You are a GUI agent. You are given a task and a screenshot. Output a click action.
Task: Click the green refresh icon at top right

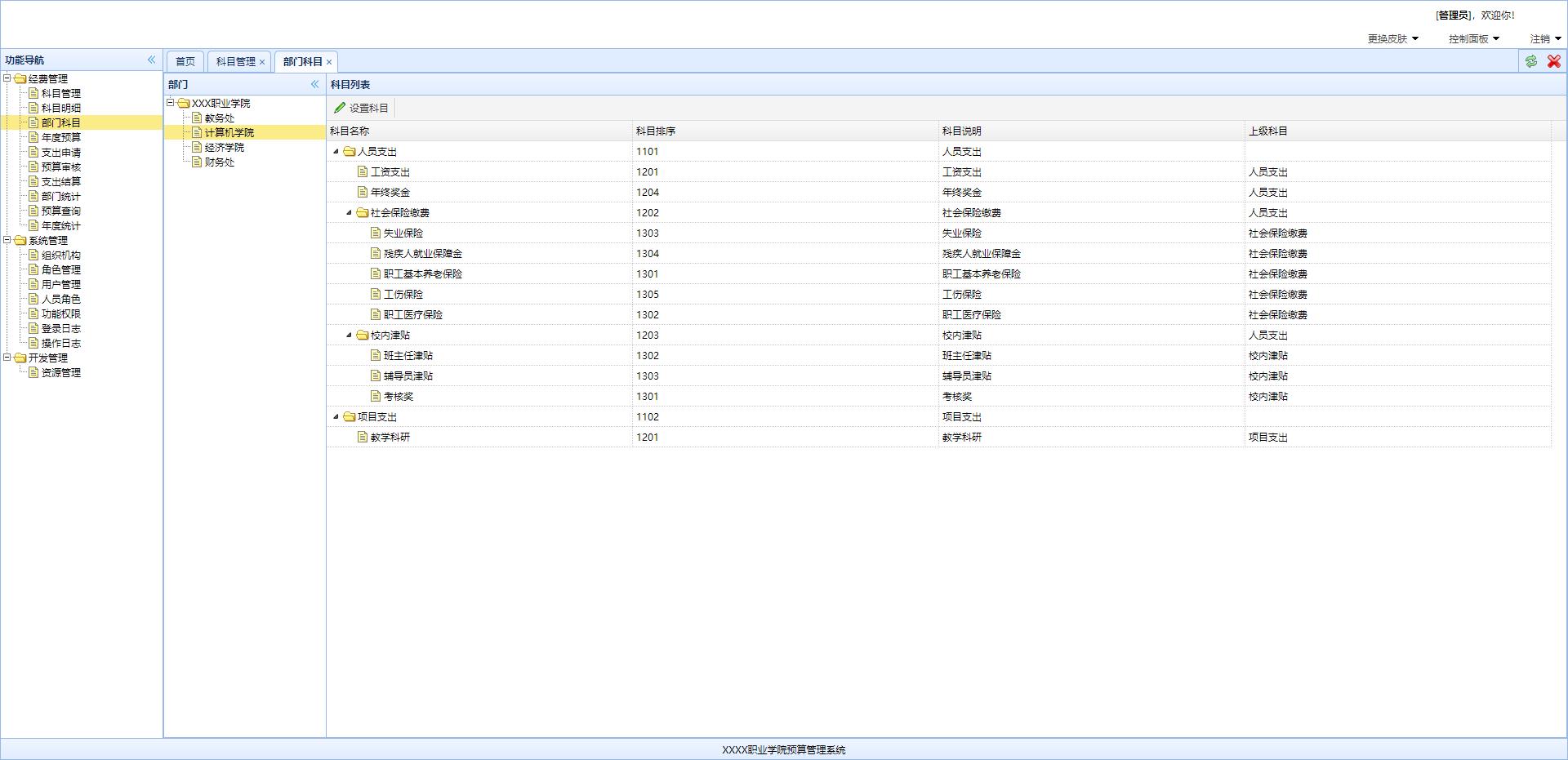[x=1530, y=61]
